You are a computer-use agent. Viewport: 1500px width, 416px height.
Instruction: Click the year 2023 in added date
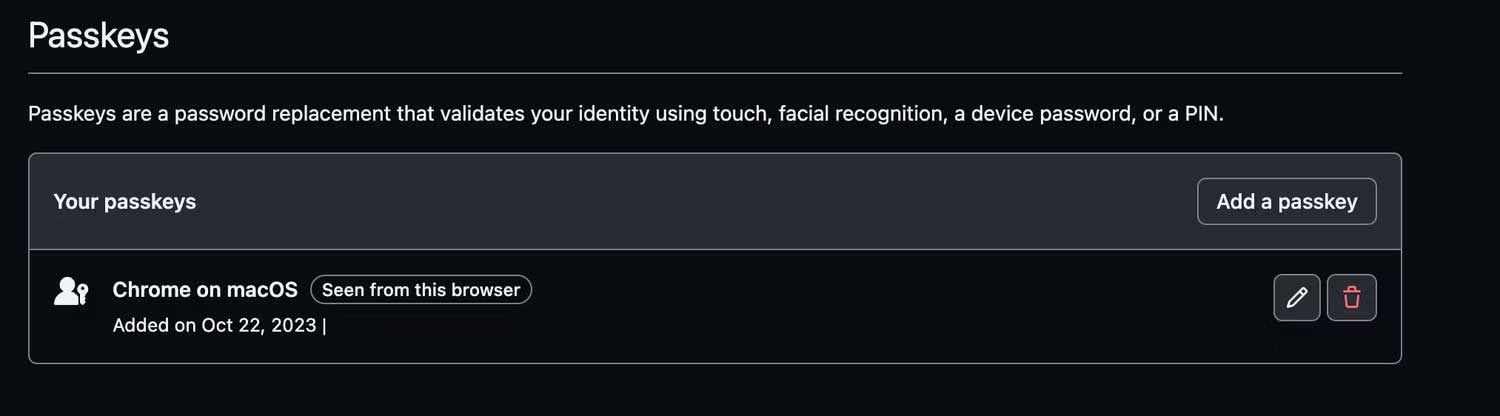click(x=296, y=325)
